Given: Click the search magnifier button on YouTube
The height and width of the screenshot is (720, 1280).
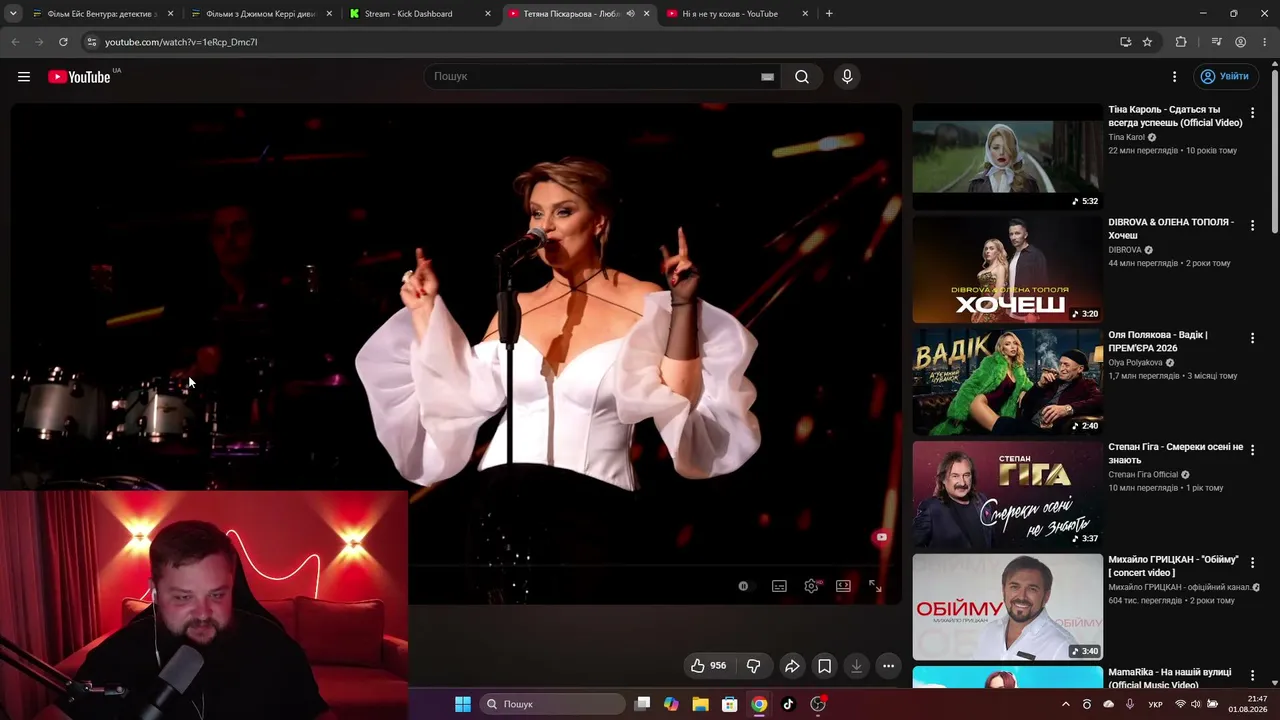Looking at the screenshot, I should (x=802, y=77).
